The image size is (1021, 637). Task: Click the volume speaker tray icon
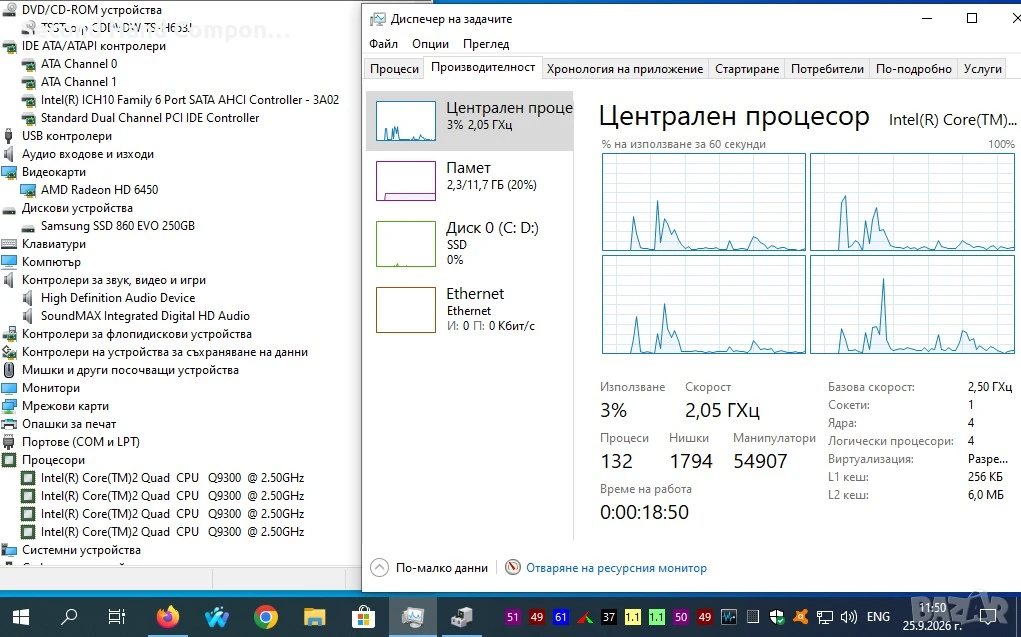[x=848, y=616]
